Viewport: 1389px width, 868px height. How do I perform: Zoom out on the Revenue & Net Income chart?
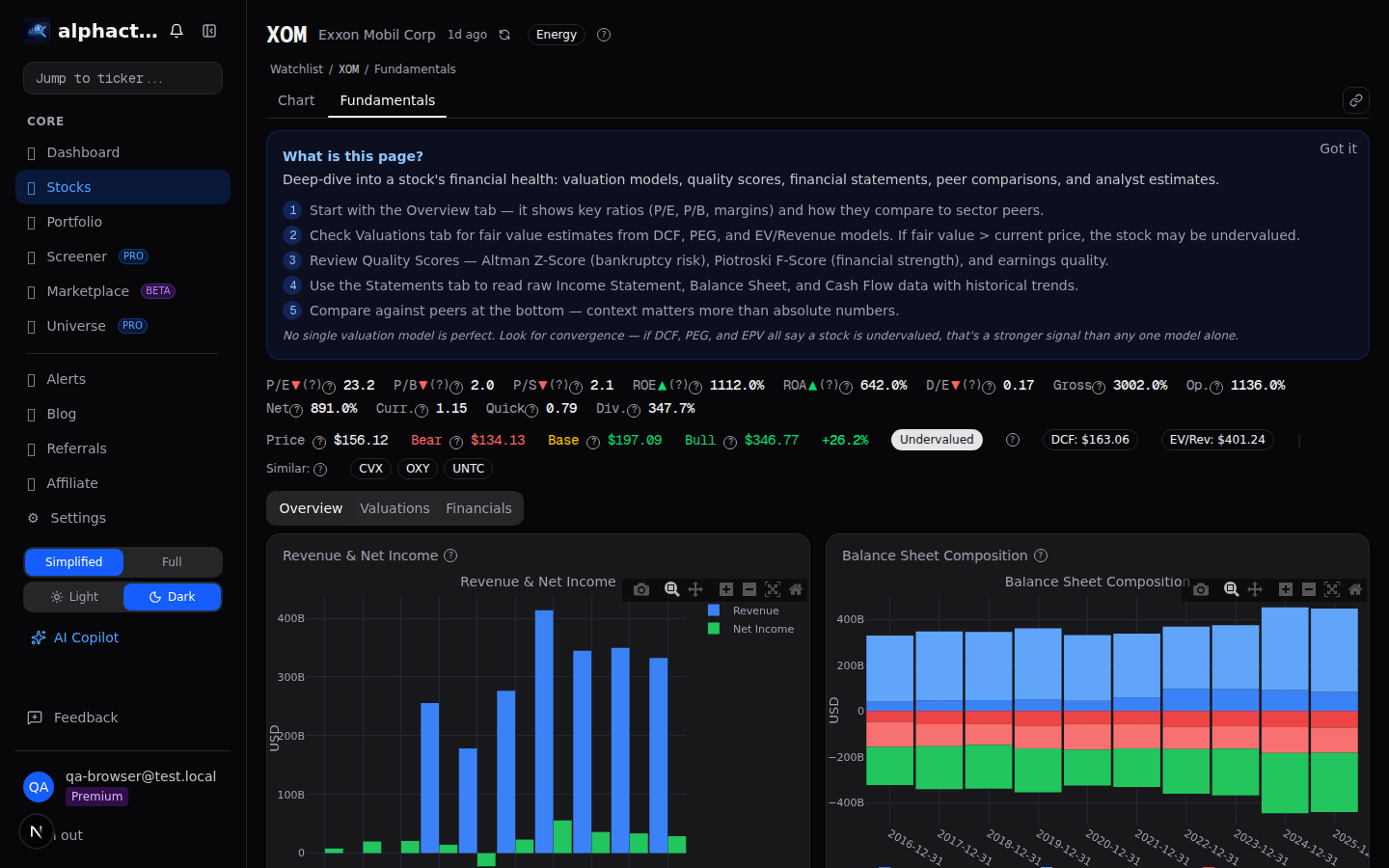[749, 589]
